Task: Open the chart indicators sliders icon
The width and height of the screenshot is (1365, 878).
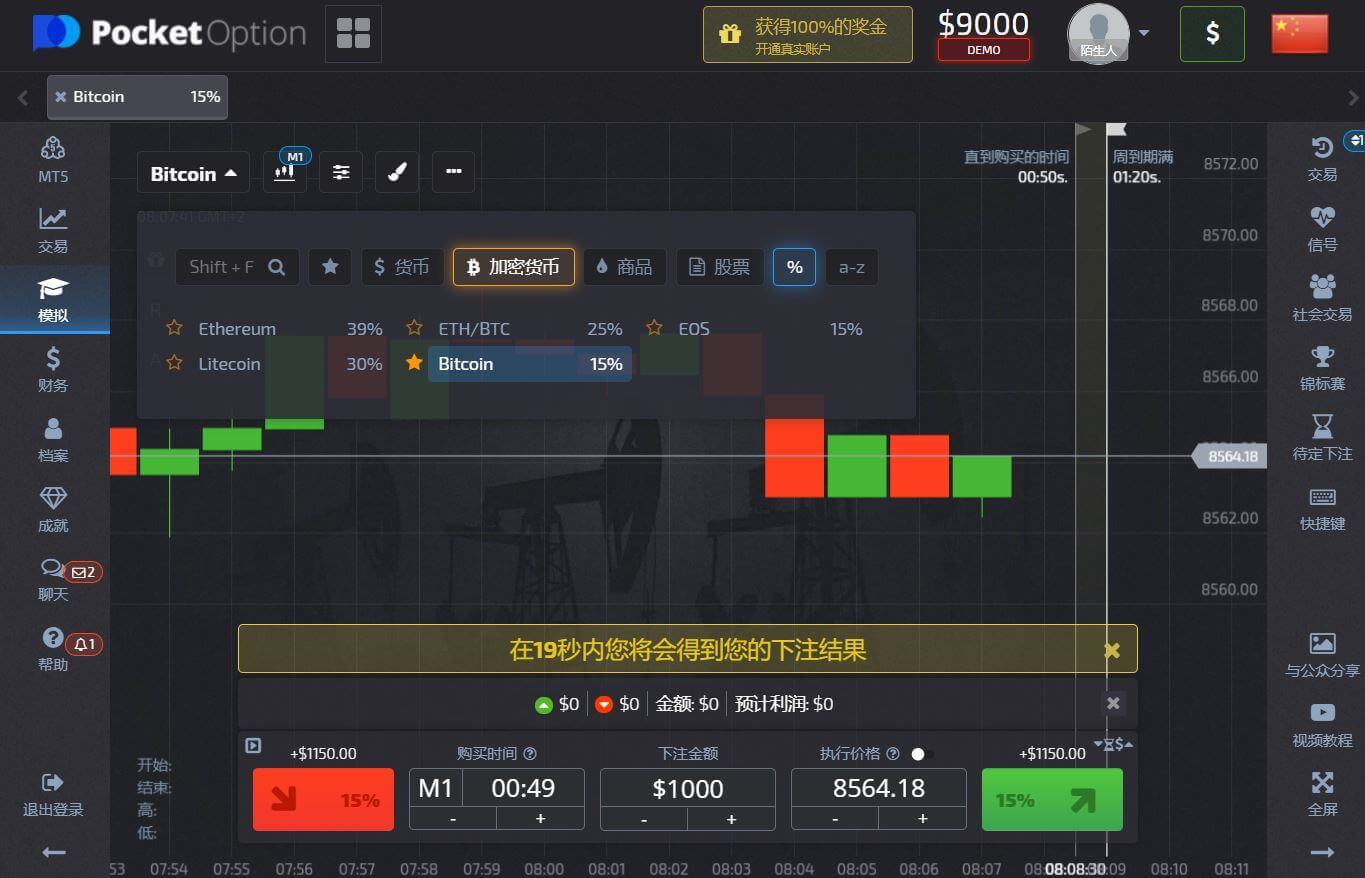Action: pyautogui.click(x=341, y=172)
